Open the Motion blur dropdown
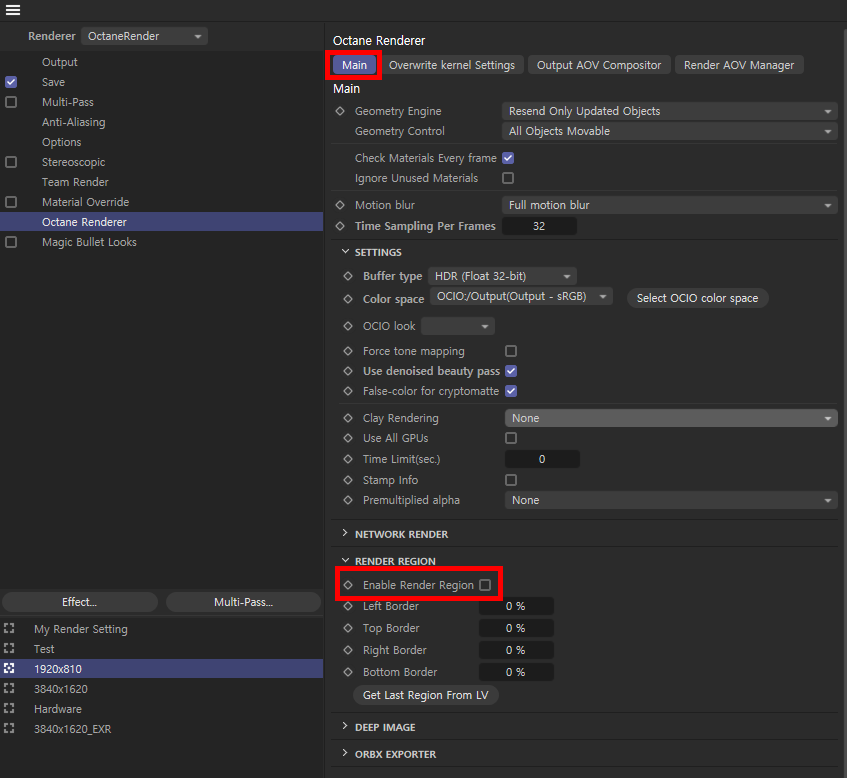The width and height of the screenshot is (847, 778). pos(669,205)
